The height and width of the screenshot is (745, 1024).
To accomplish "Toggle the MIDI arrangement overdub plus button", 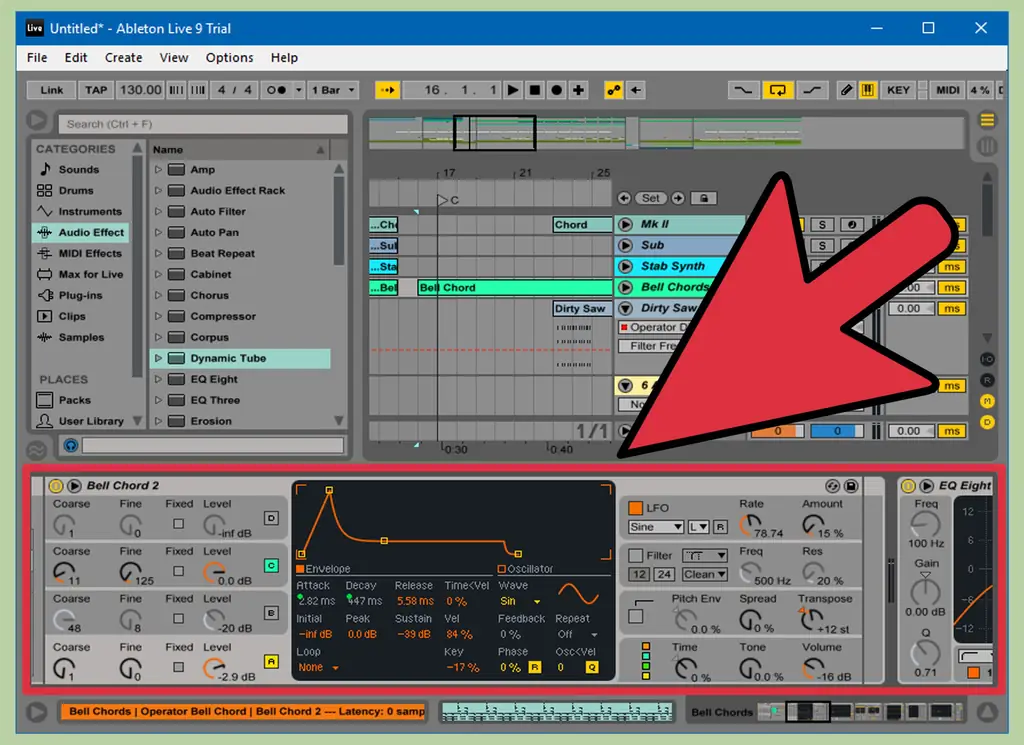I will [x=578, y=90].
